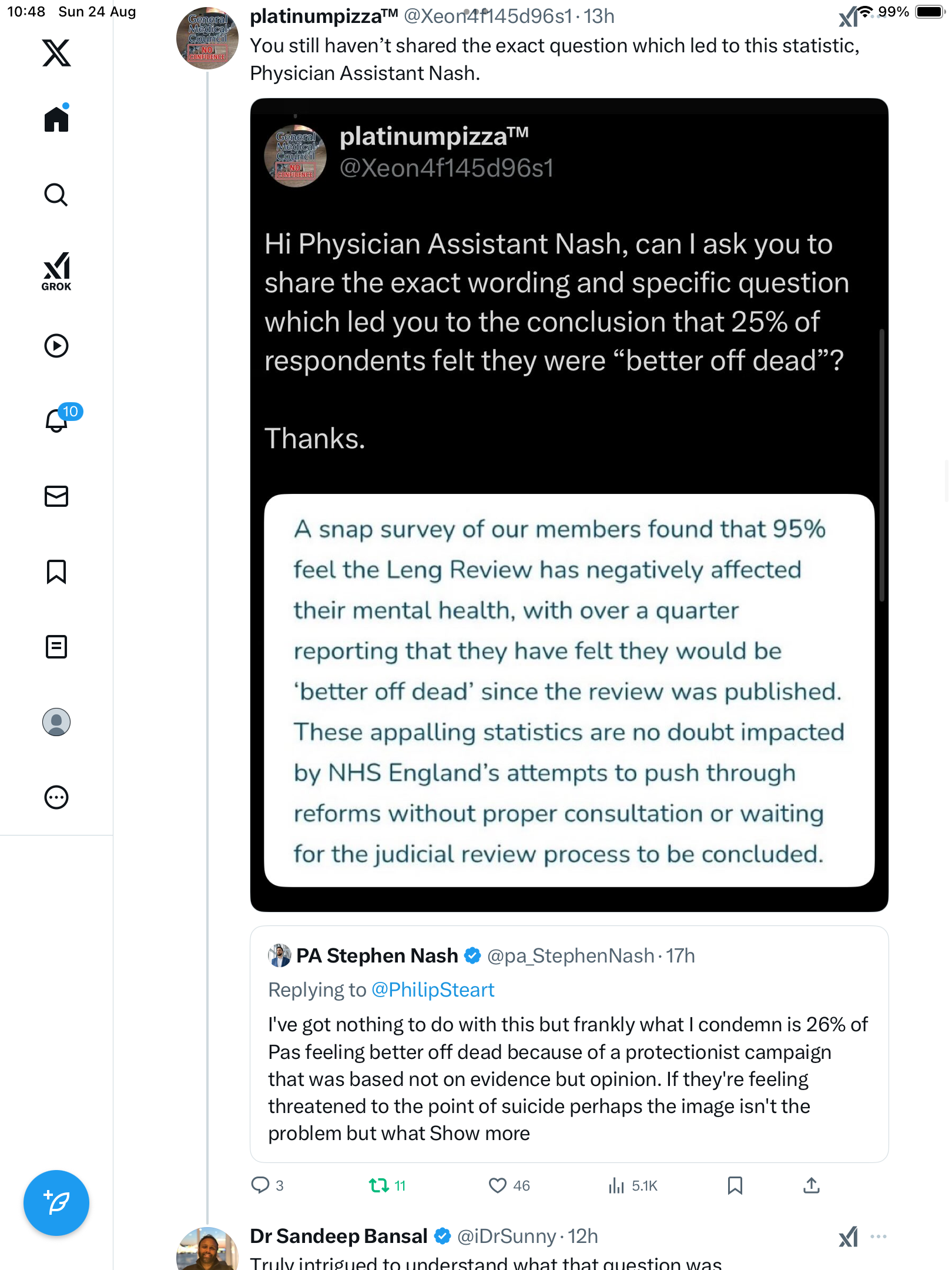Open the @PhilipSteart mention link
The height and width of the screenshot is (1270, 952).
(433, 990)
